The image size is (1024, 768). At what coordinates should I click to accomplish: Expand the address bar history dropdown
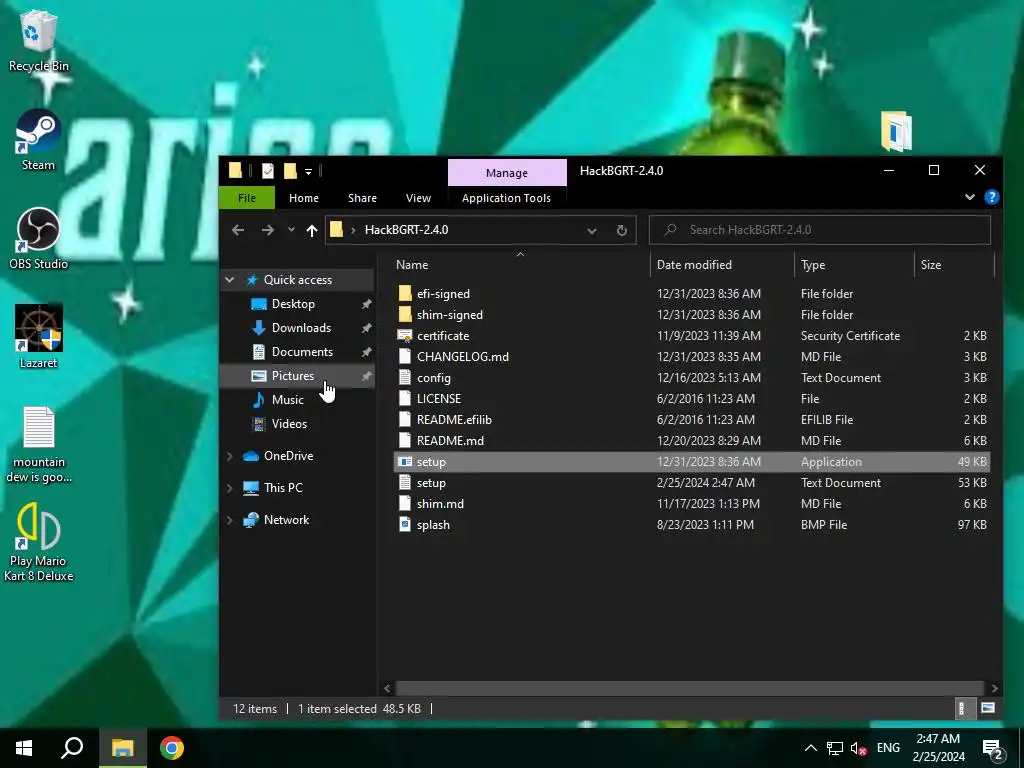tap(592, 230)
